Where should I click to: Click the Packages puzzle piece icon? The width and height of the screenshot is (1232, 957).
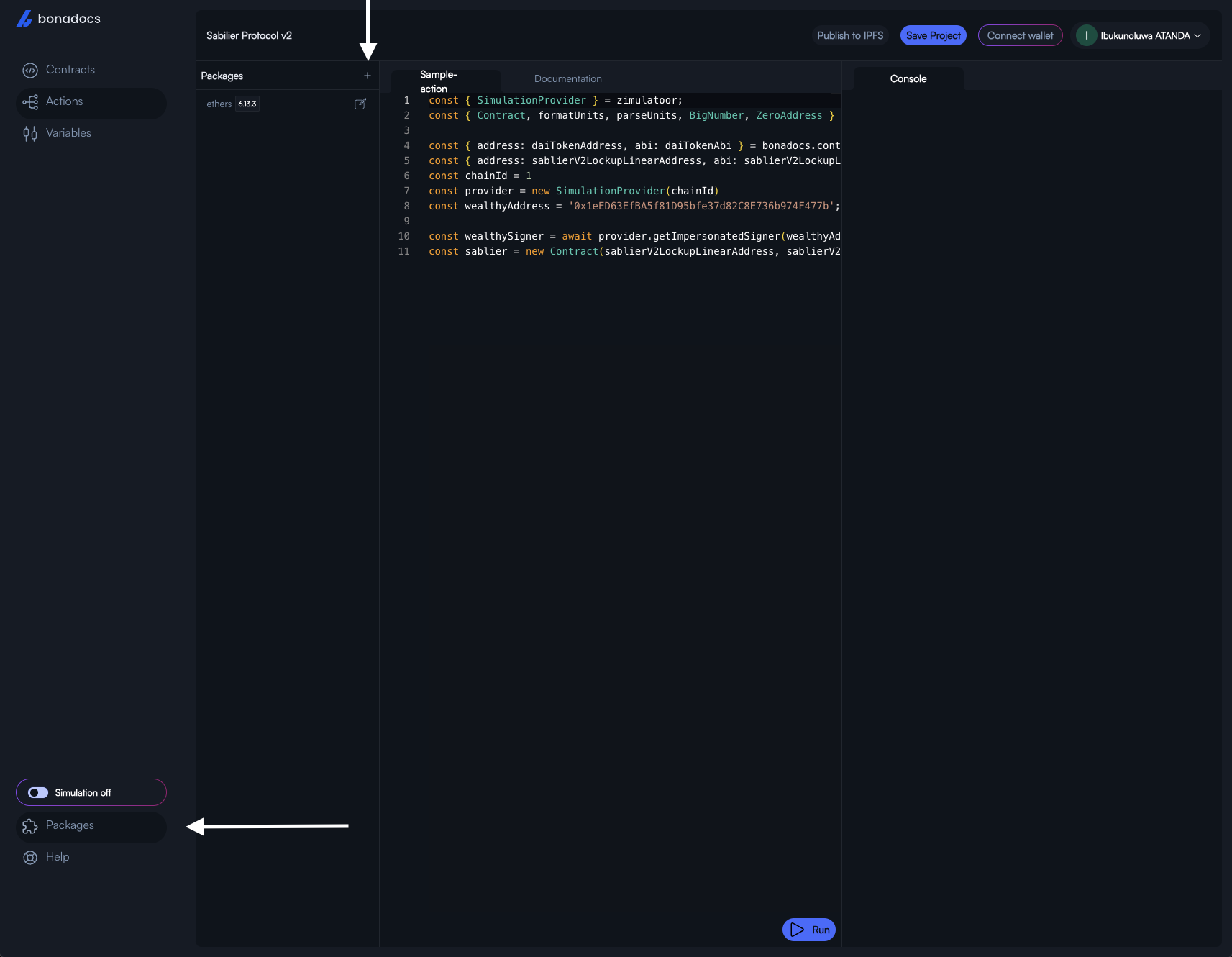30,826
